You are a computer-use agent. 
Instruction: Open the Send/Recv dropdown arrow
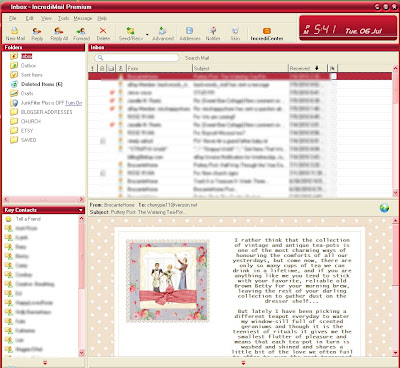[147, 34]
